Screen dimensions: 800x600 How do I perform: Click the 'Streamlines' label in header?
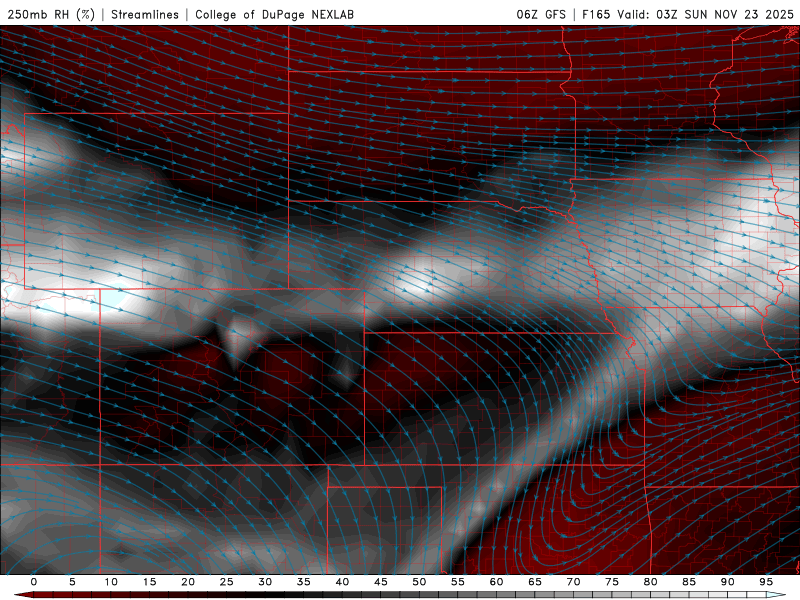click(x=145, y=14)
